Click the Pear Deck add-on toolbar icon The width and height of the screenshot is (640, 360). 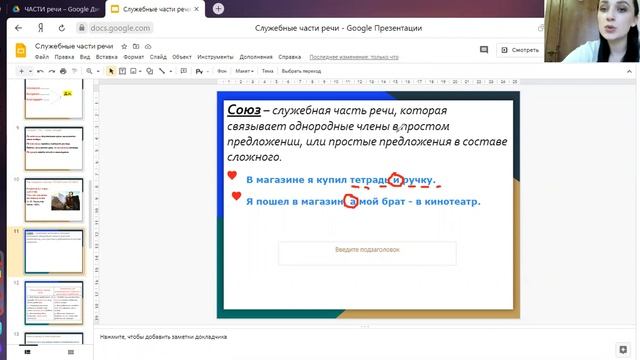click(x=199, y=71)
